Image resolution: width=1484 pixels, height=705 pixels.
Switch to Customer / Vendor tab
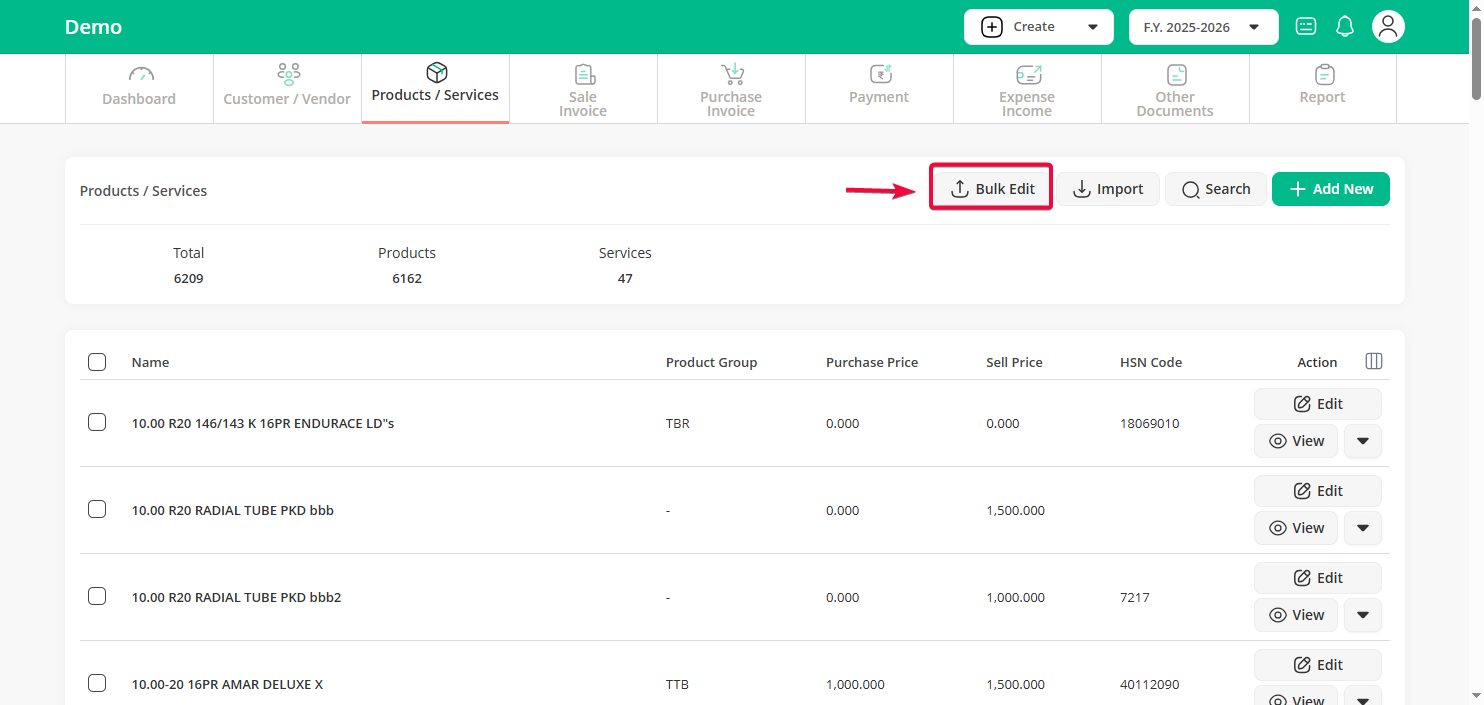[x=287, y=88]
